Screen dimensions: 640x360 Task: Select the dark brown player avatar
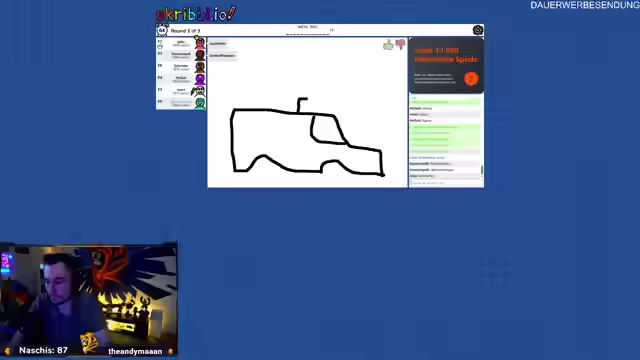click(x=200, y=55)
